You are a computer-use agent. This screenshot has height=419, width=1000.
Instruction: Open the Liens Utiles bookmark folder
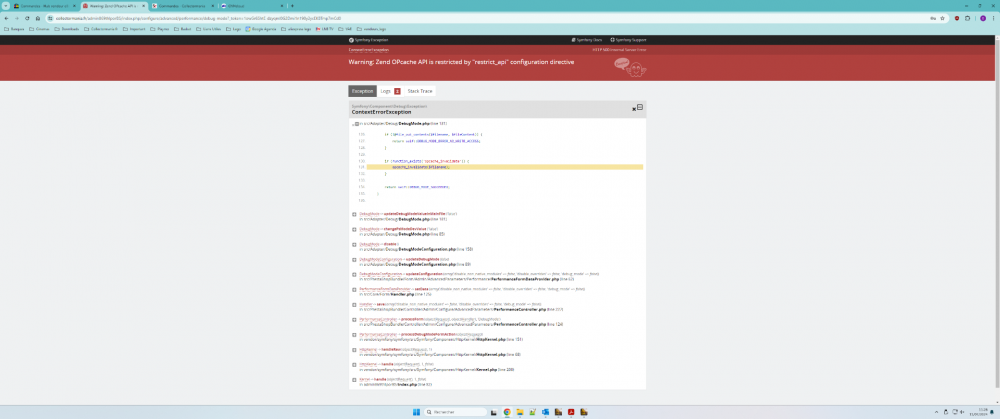[207, 29]
